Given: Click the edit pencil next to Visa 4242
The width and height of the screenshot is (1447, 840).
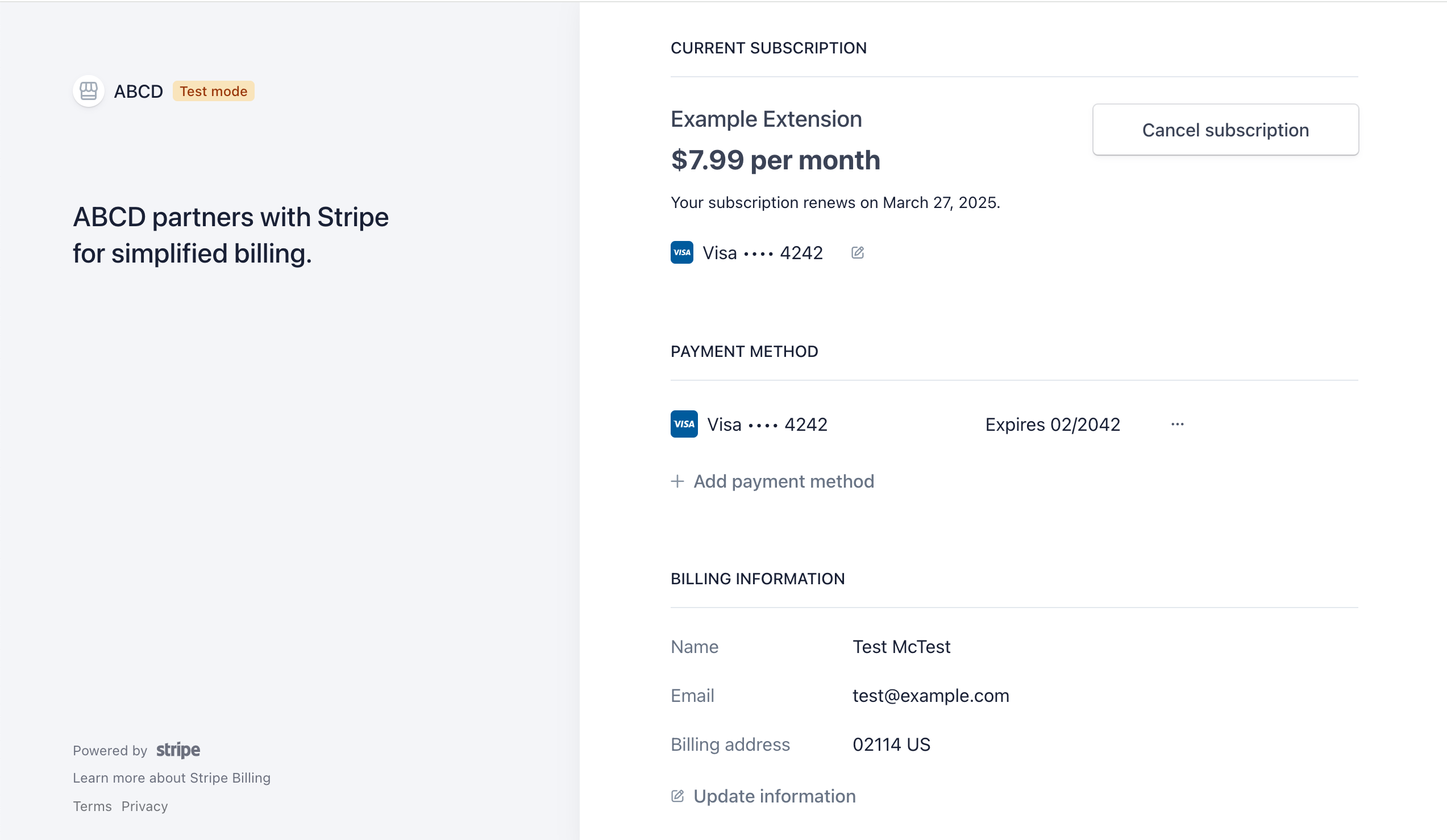Looking at the screenshot, I should (x=857, y=252).
